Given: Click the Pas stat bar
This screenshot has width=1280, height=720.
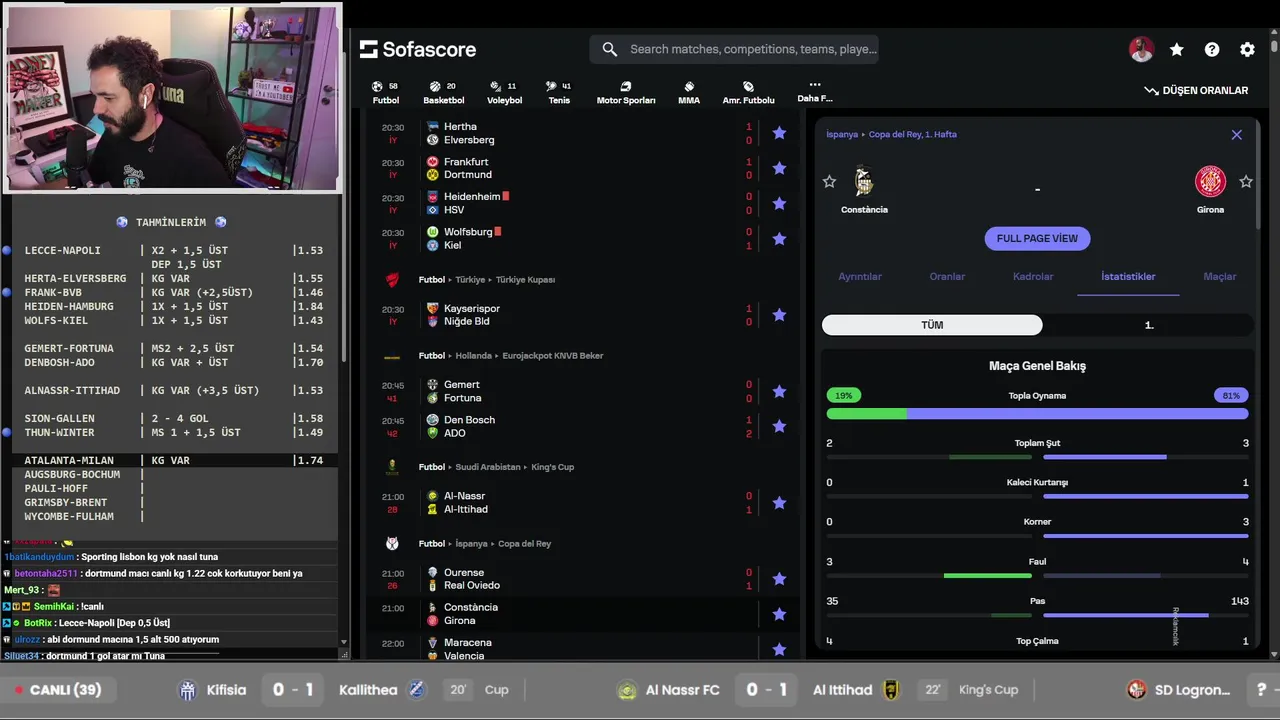Looking at the screenshot, I should 1037,615.
